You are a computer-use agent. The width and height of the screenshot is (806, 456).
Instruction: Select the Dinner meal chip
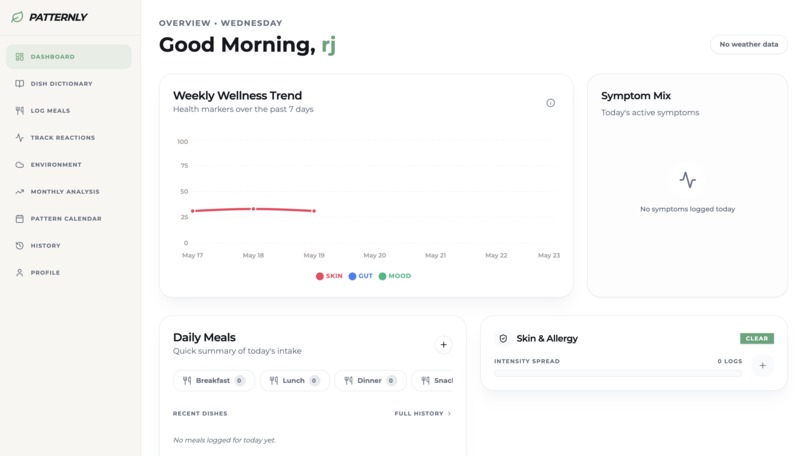pyautogui.click(x=370, y=380)
